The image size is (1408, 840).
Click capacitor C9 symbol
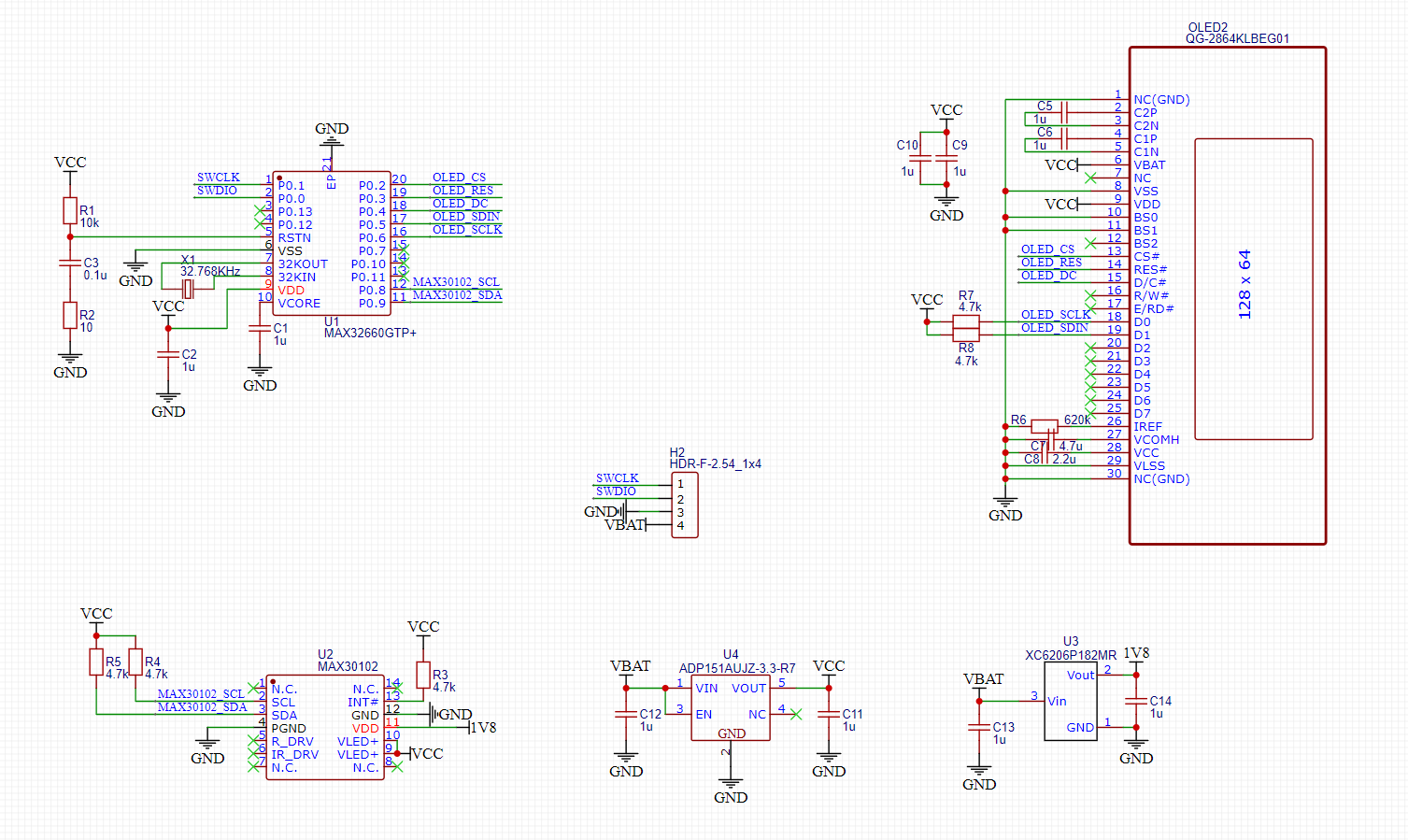pyautogui.click(x=946, y=159)
